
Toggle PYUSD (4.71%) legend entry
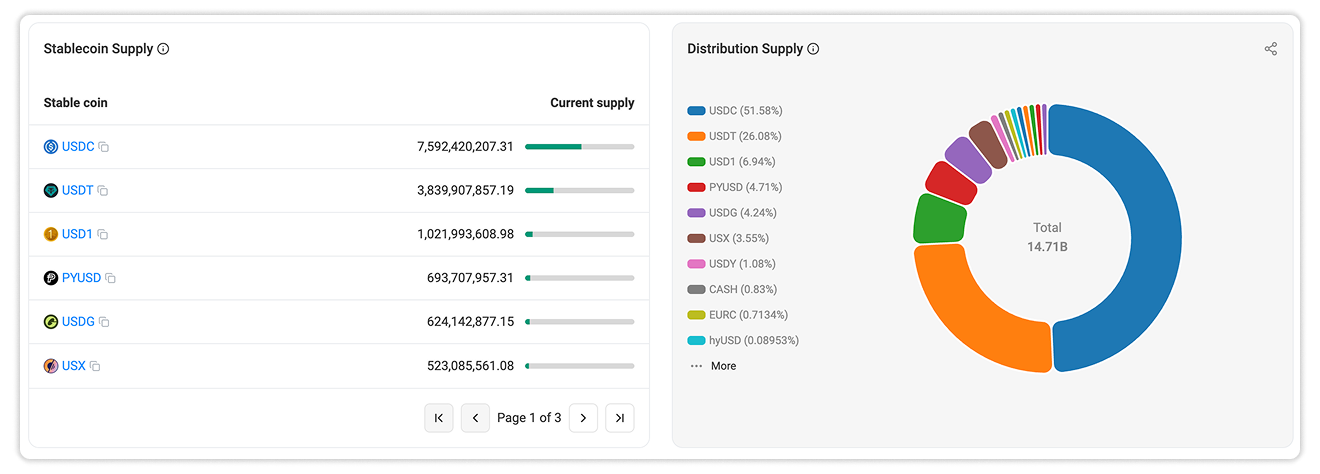[735, 187]
